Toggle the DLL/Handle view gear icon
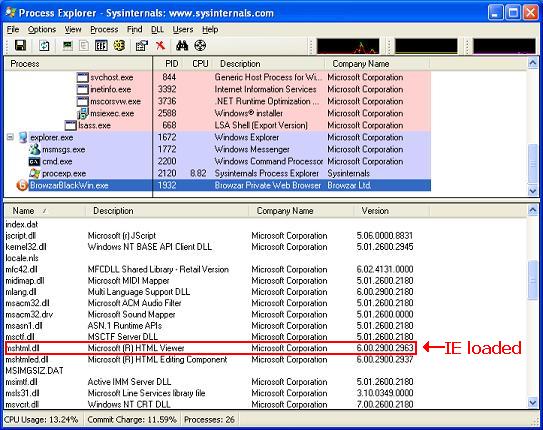 pos(119,45)
